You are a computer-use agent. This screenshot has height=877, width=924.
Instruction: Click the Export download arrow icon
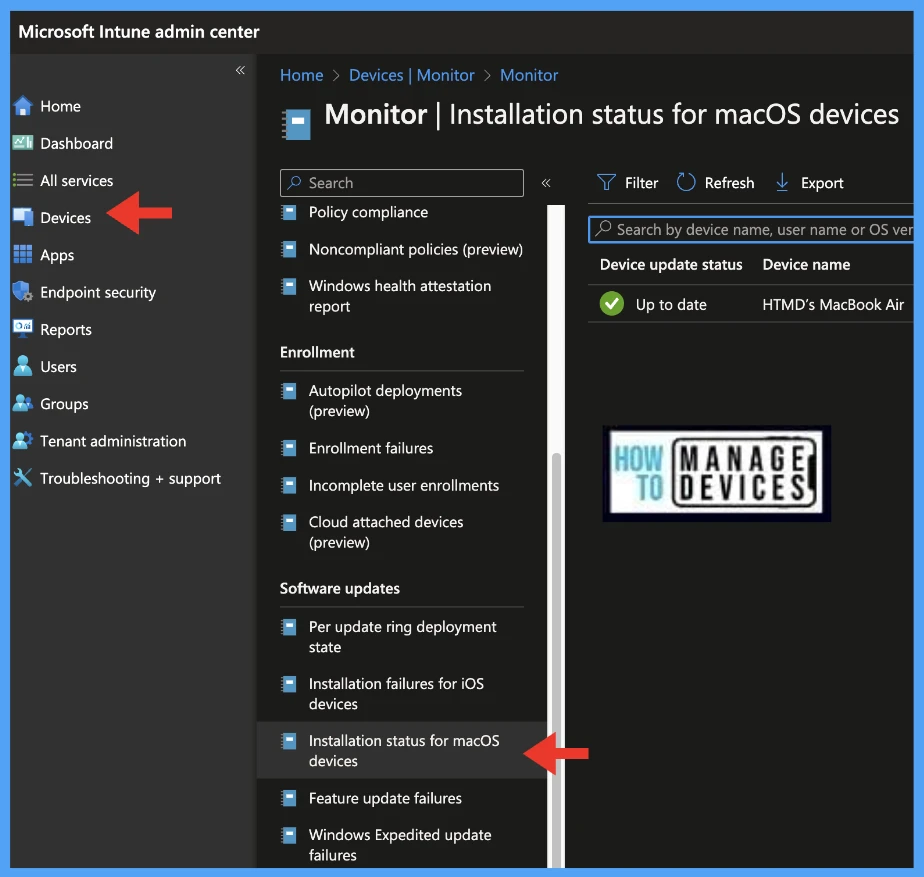point(782,183)
